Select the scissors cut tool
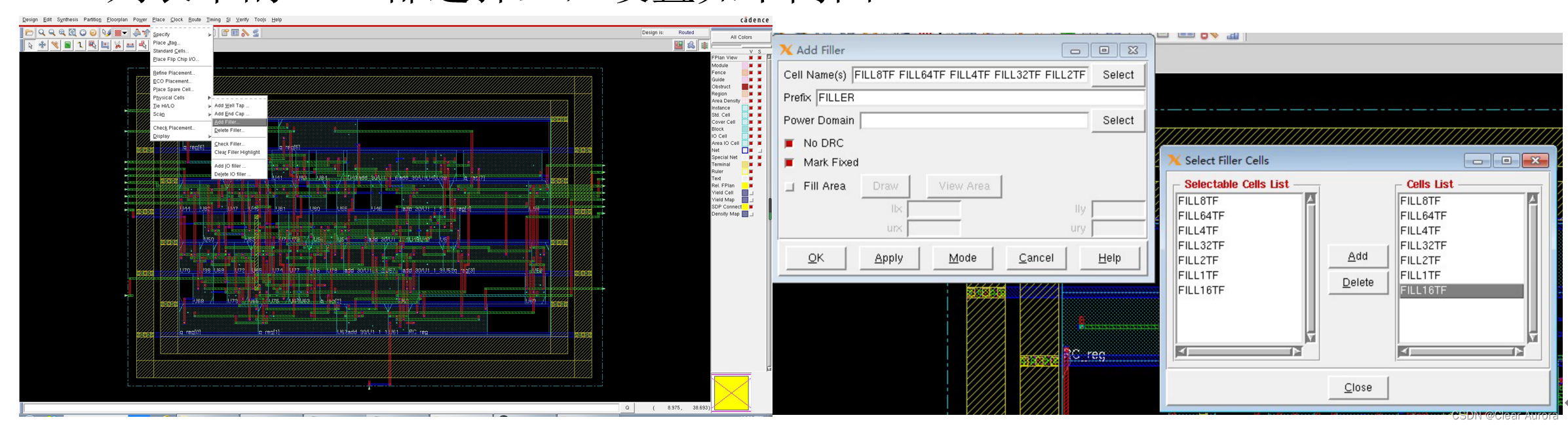1568x426 pixels. click(118, 45)
